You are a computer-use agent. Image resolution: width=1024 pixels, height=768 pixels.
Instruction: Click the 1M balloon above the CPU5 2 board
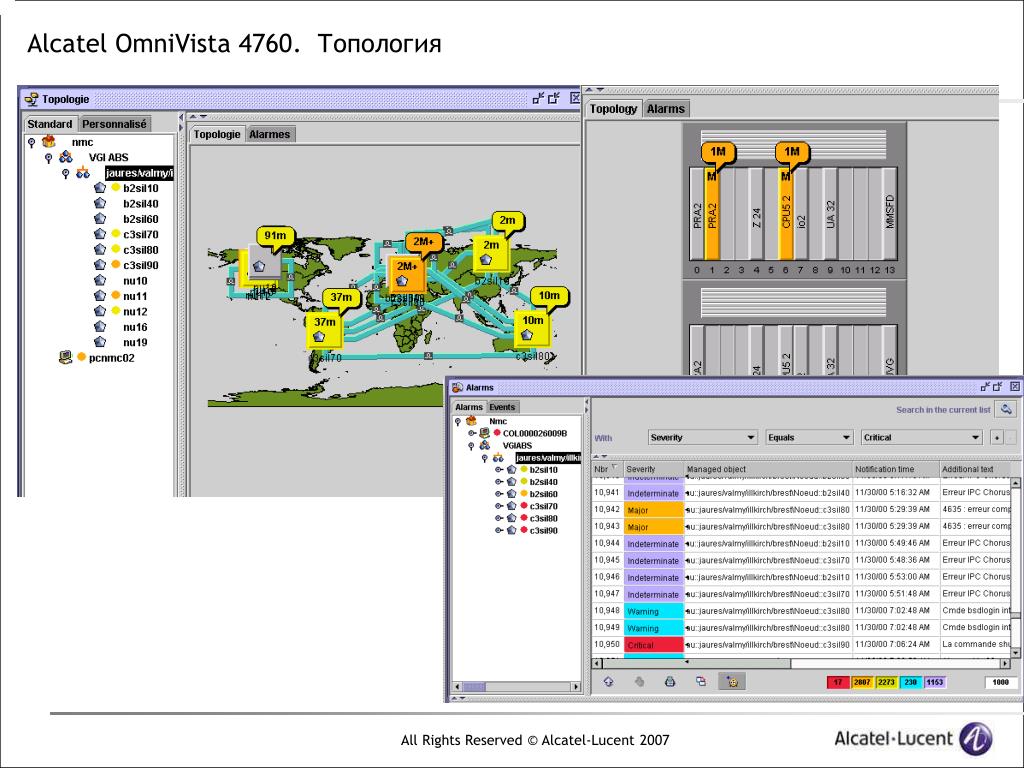pos(792,152)
